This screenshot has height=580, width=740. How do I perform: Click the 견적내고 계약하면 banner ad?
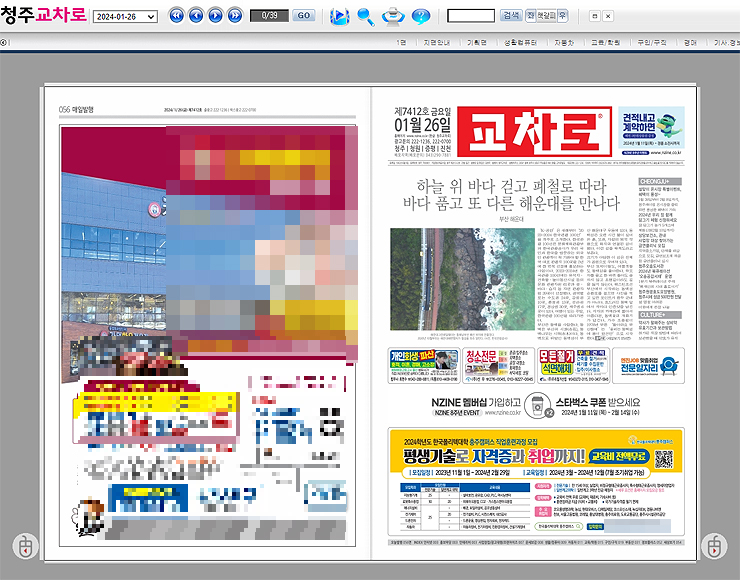coord(651,131)
